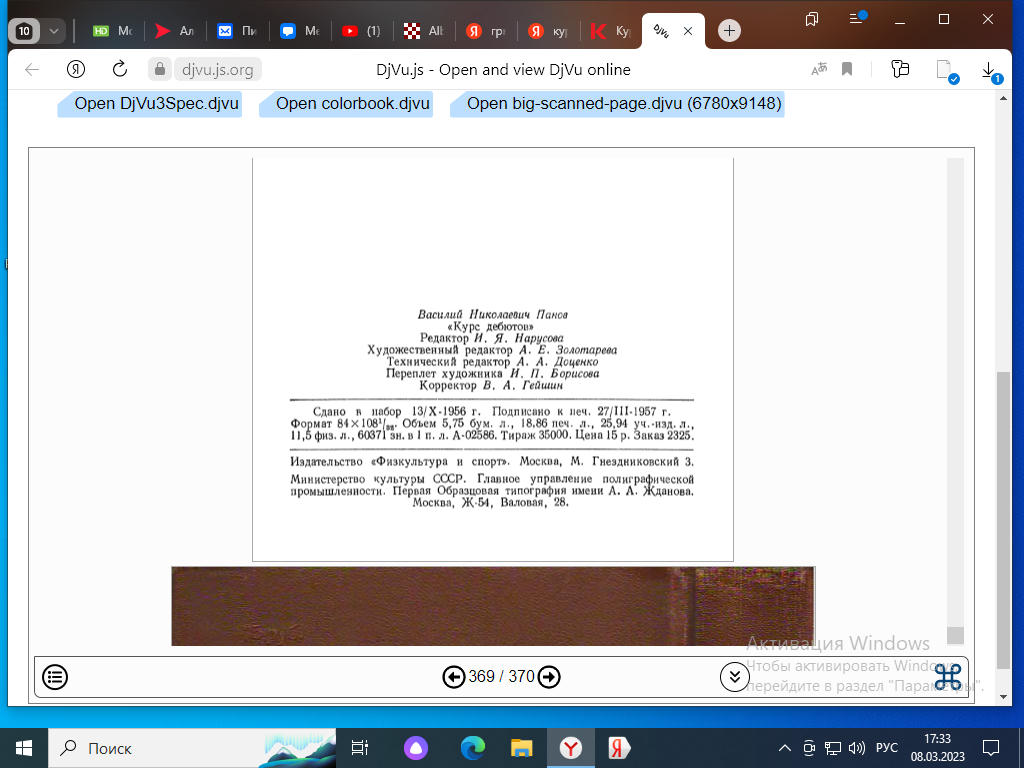Bookmark this page in address bar

tap(847, 69)
